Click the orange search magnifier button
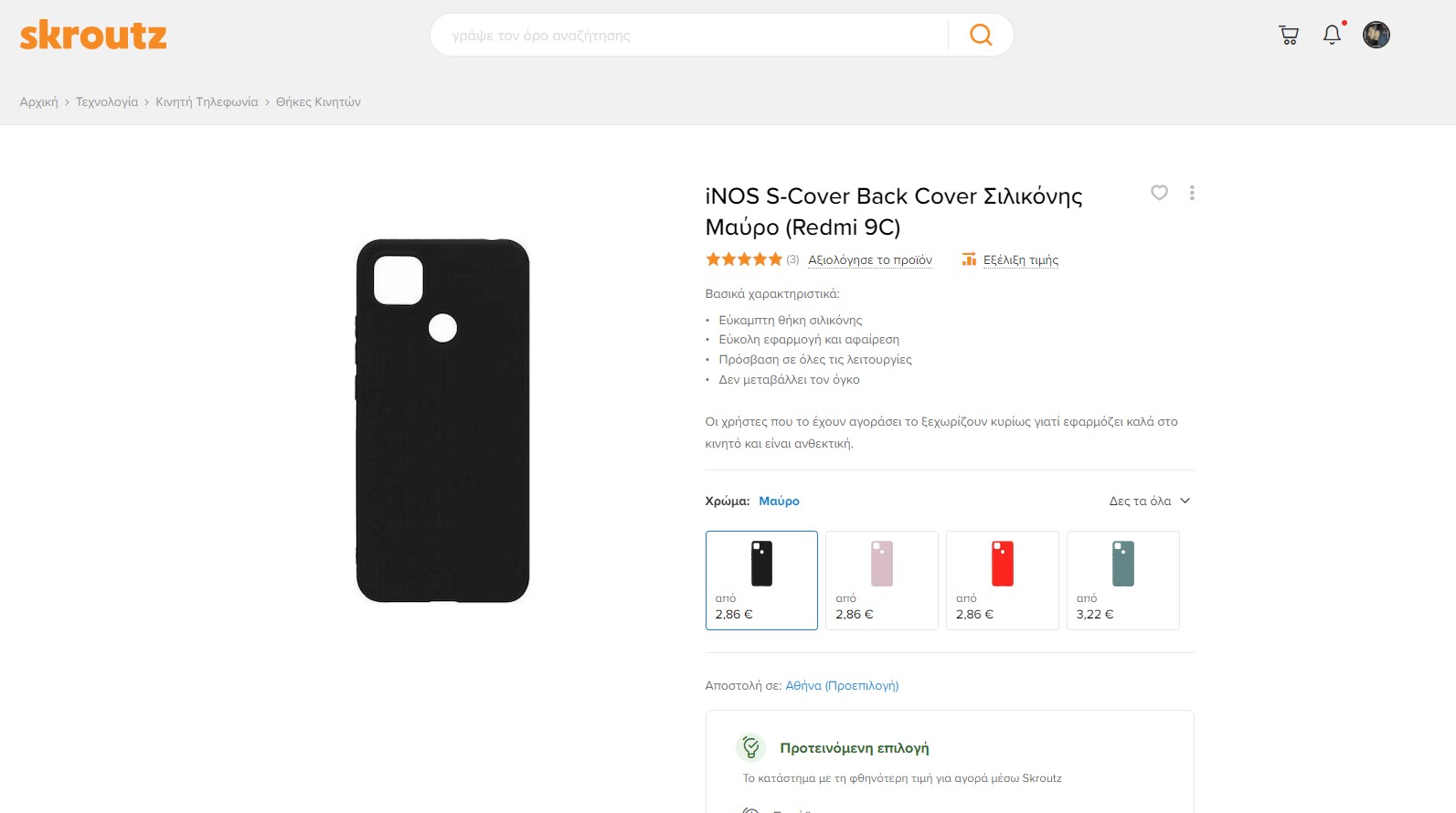1456x813 pixels. (981, 35)
